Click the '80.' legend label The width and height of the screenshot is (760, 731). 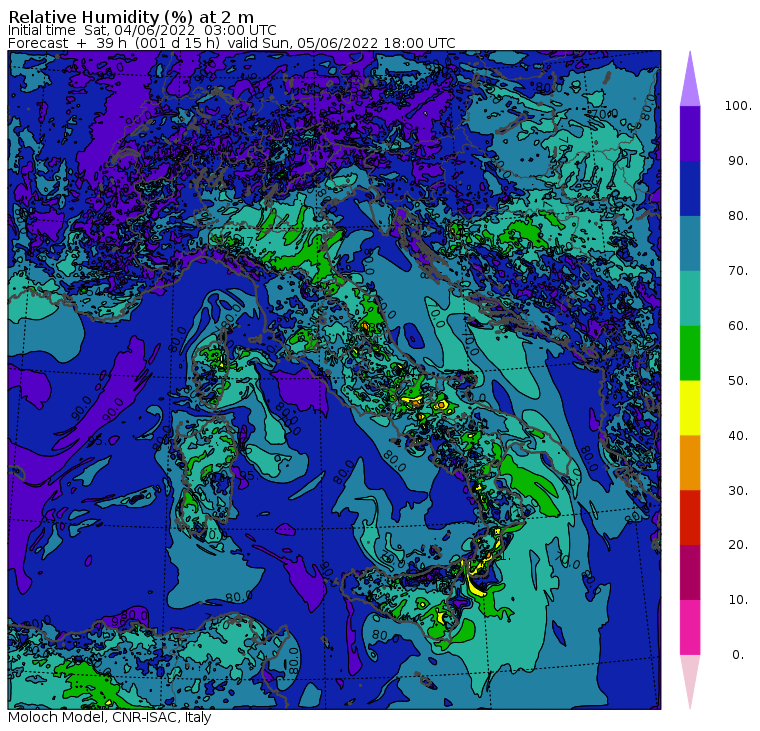738,216
